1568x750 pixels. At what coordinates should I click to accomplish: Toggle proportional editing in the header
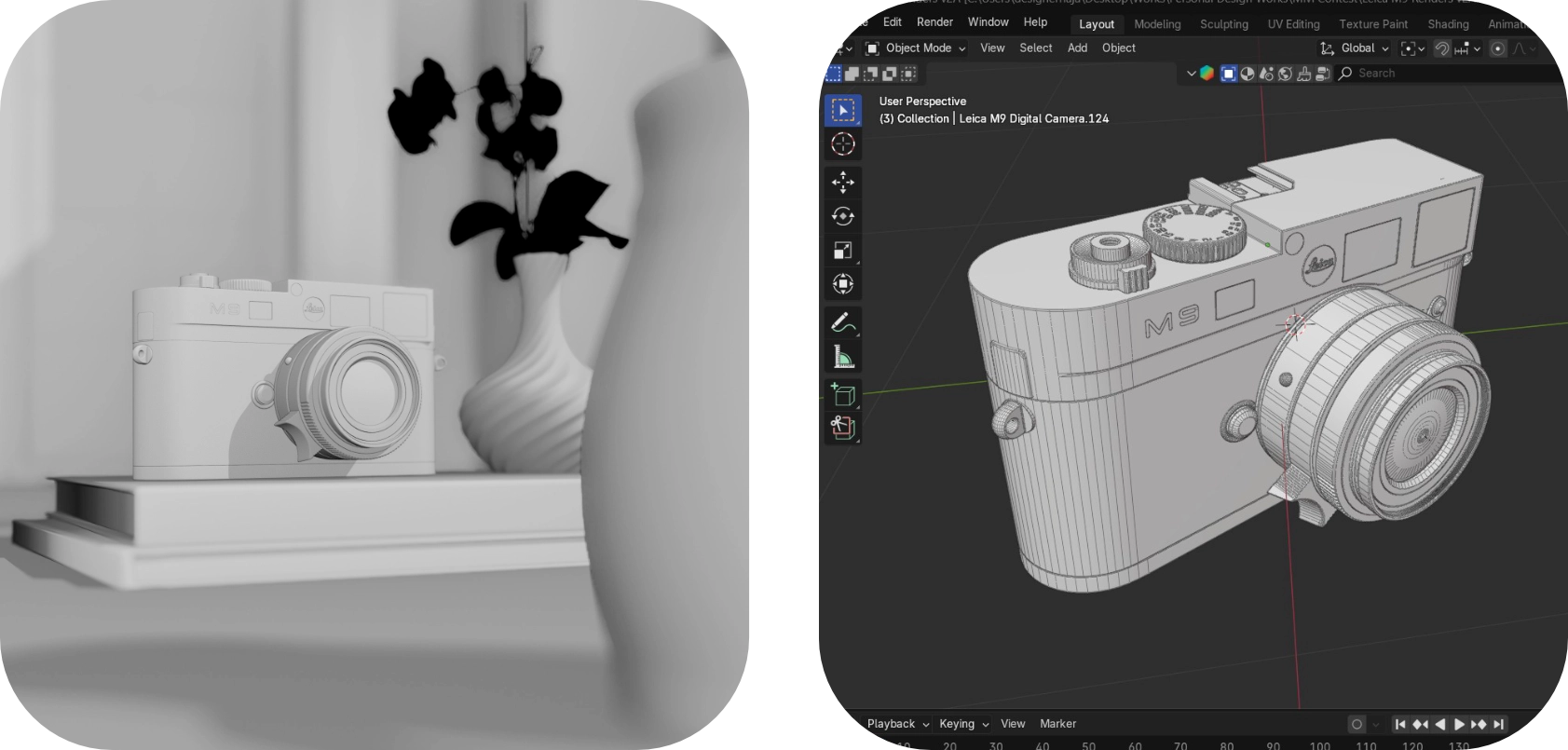click(1498, 48)
